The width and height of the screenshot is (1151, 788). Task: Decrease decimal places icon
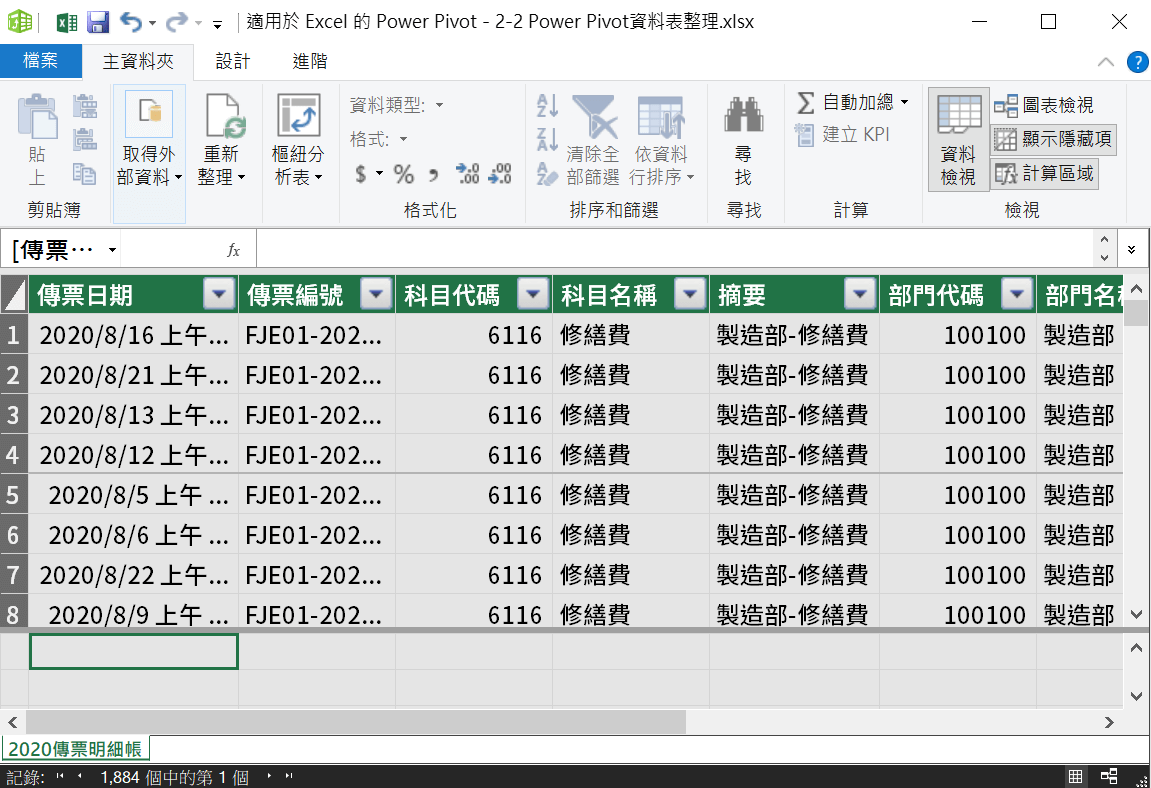pos(500,174)
